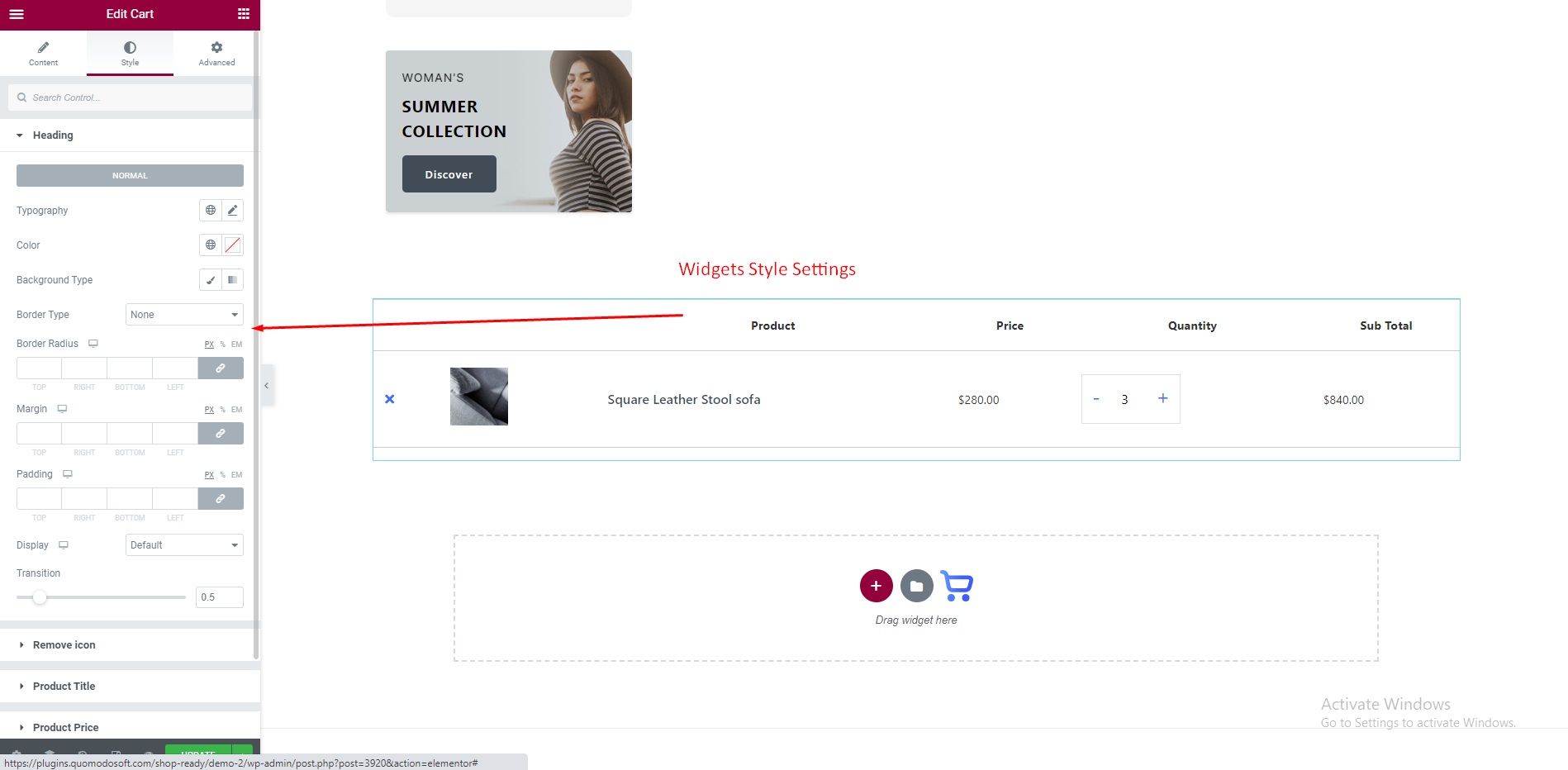Open the Display dropdown set to Default
The width and height of the screenshot is (1568, 770).
click(x=184, y=545)
